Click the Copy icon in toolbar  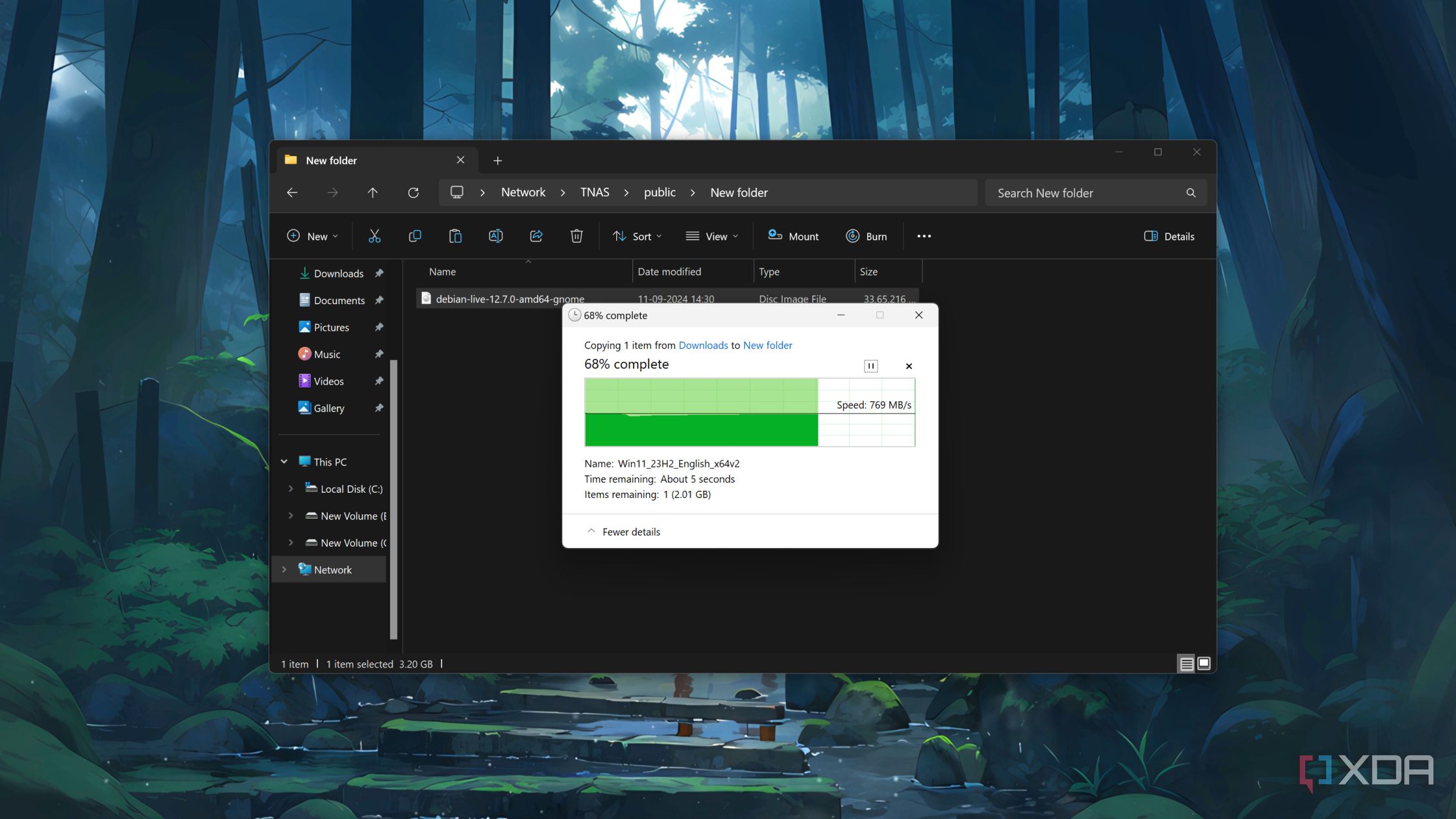(x=415, y=236)
